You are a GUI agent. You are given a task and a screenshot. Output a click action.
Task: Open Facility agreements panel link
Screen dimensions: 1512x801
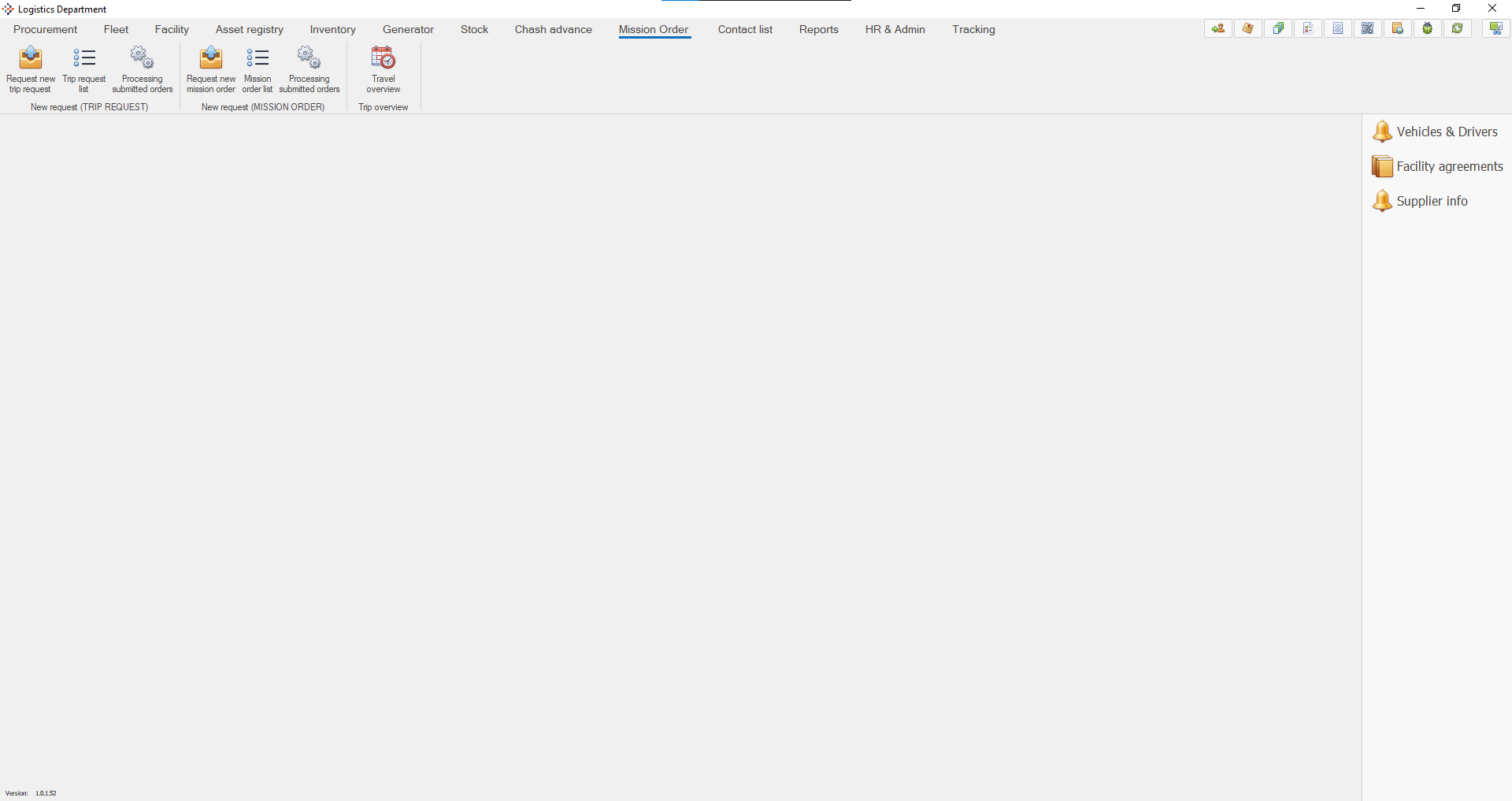[x=1449, y=166]
